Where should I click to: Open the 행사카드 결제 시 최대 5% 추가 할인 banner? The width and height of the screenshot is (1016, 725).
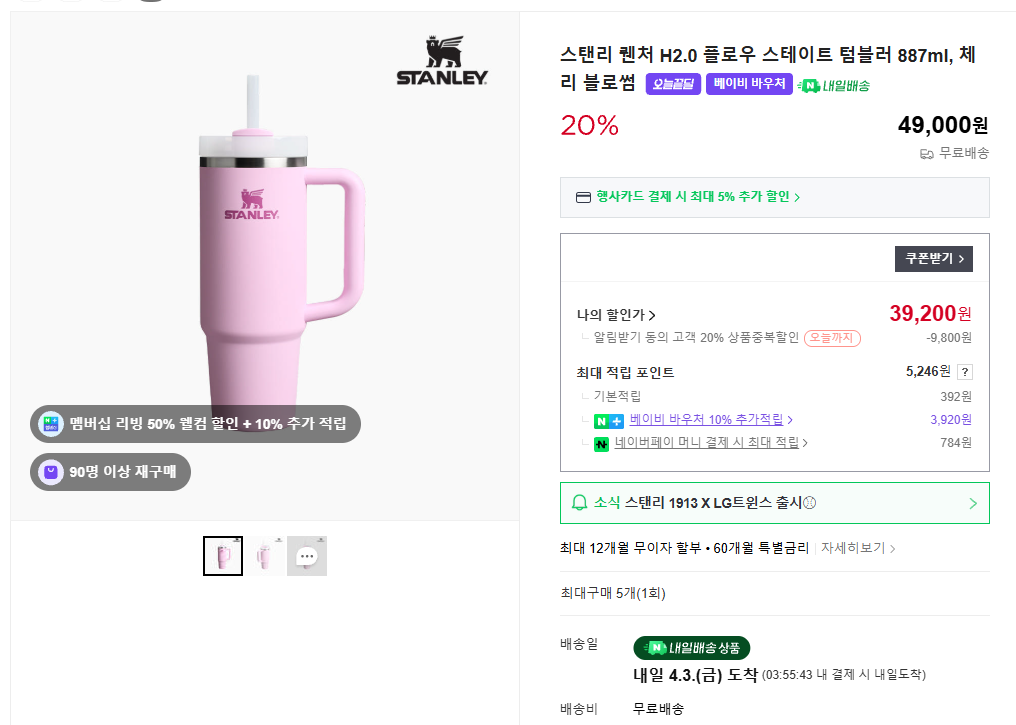698,197
